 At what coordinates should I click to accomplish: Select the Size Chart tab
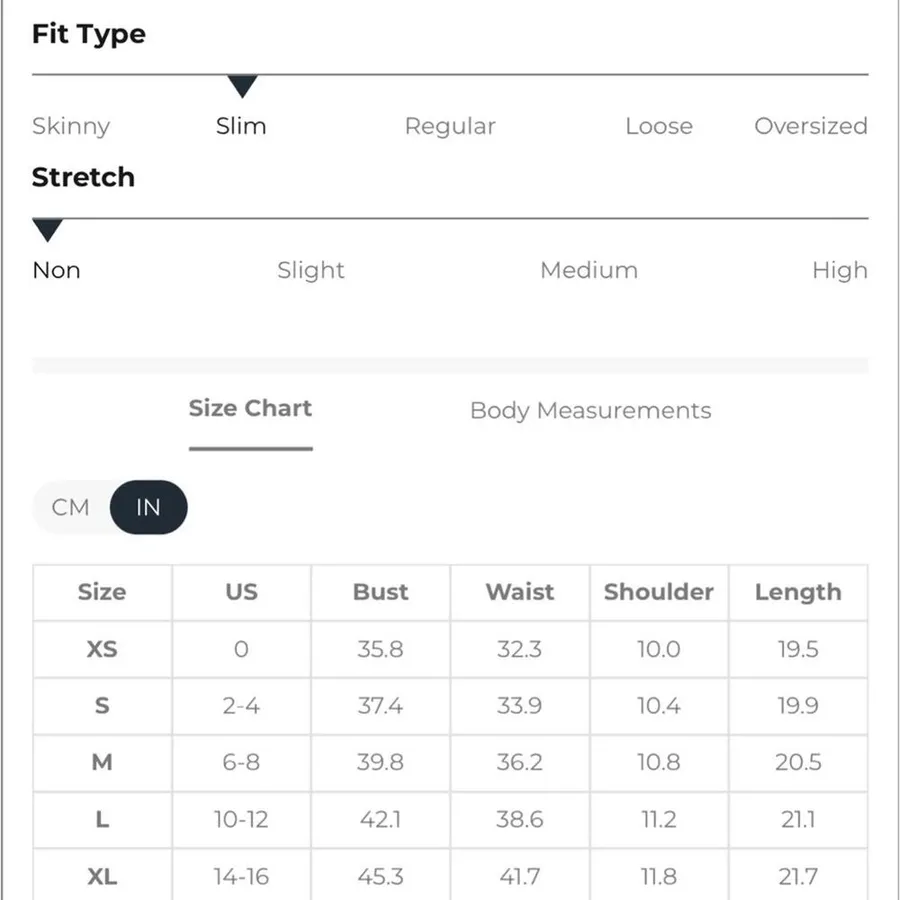pos(250,408)
